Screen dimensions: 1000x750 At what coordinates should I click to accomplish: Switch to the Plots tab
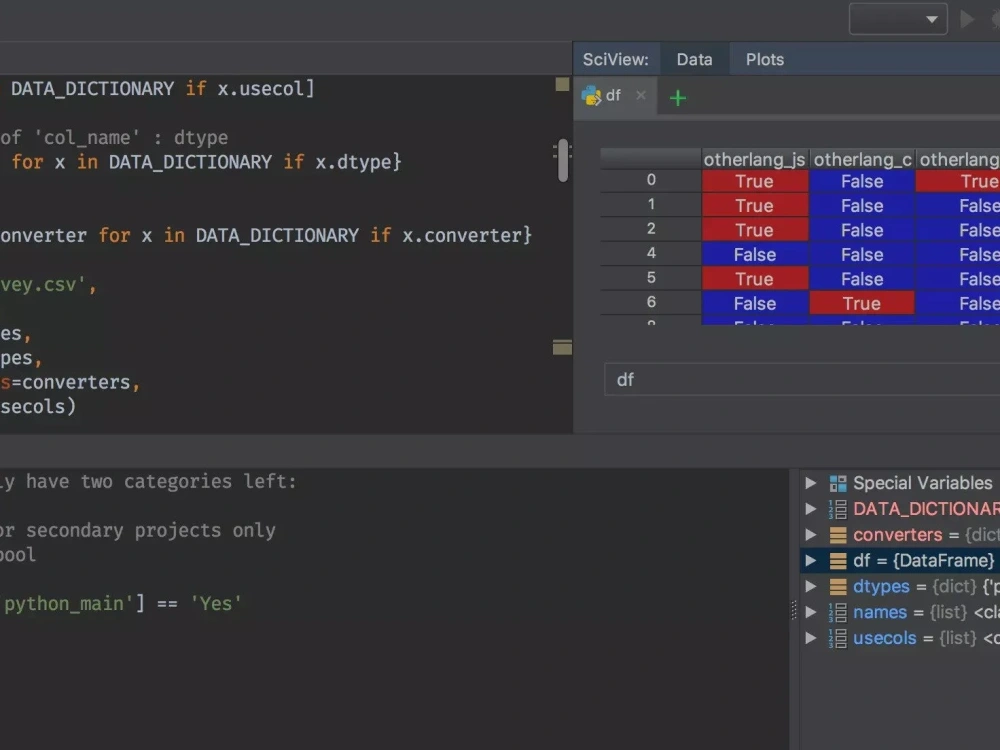(x=764, y=59)
